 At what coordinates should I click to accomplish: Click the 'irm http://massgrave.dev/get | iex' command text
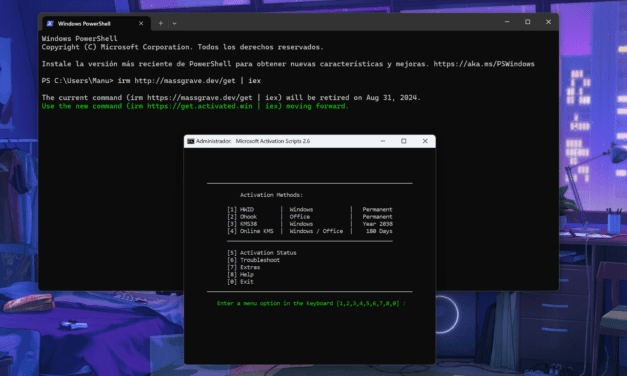[189, 81]
